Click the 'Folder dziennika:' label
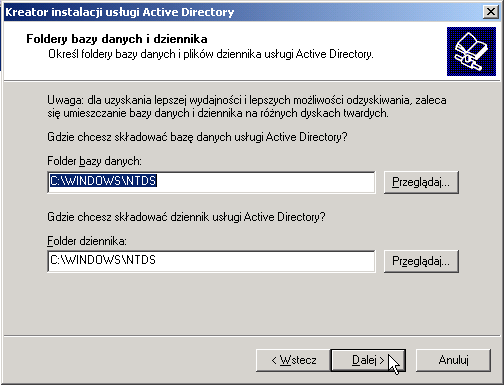This screenshot has height=385, width=504. 87,241
